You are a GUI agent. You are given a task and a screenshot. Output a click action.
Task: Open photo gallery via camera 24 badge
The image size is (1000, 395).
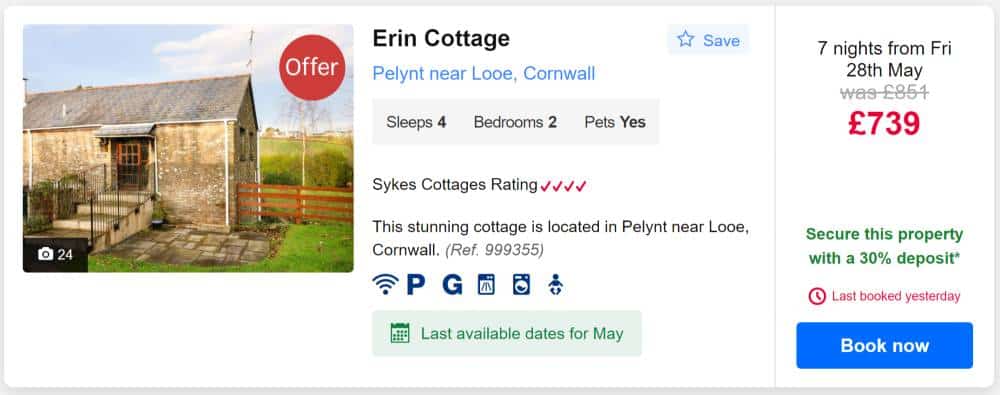click(x=55, y=255)
